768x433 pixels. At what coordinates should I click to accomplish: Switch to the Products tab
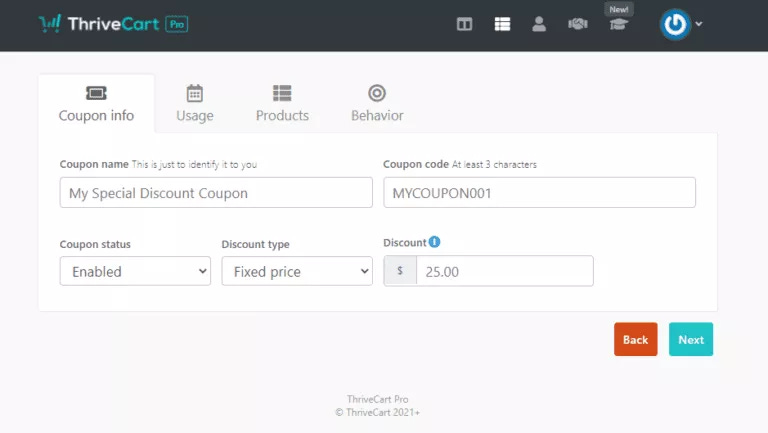tap(282, 103)
